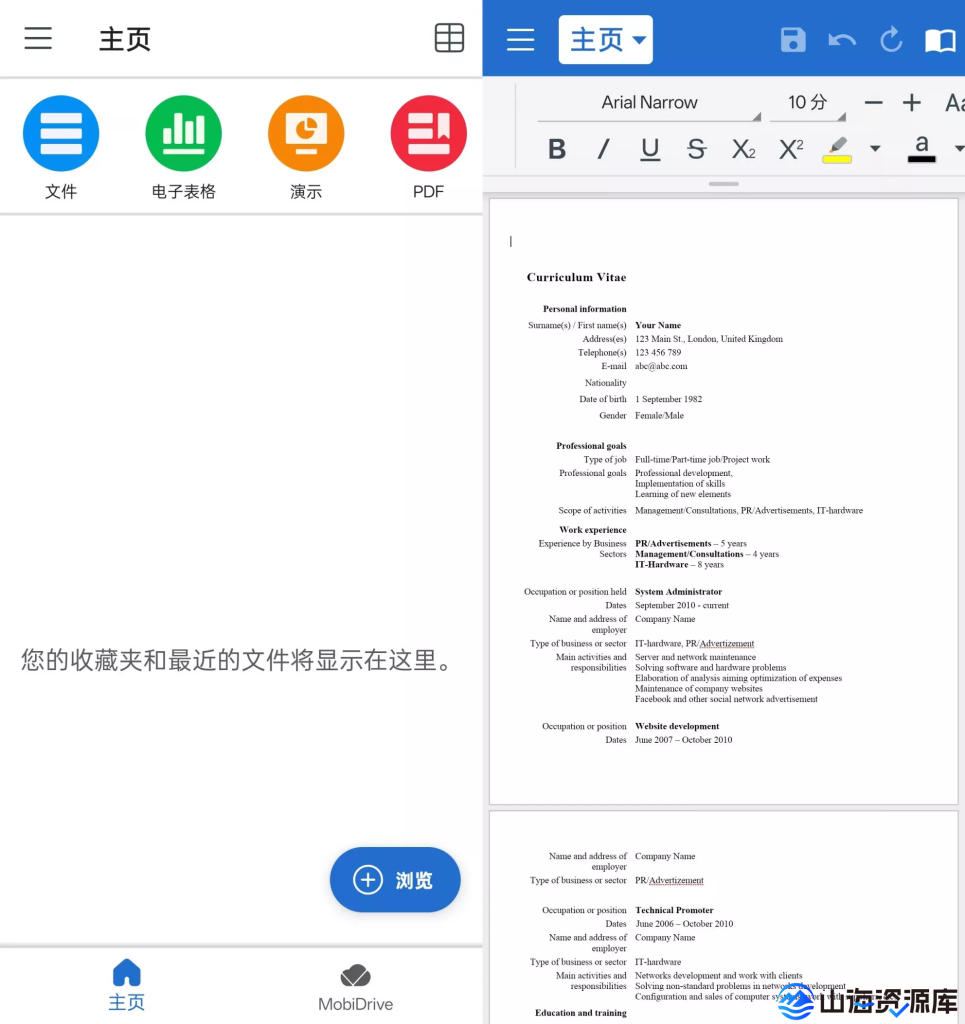Tap the 浏览 browse button

point(394,880)
